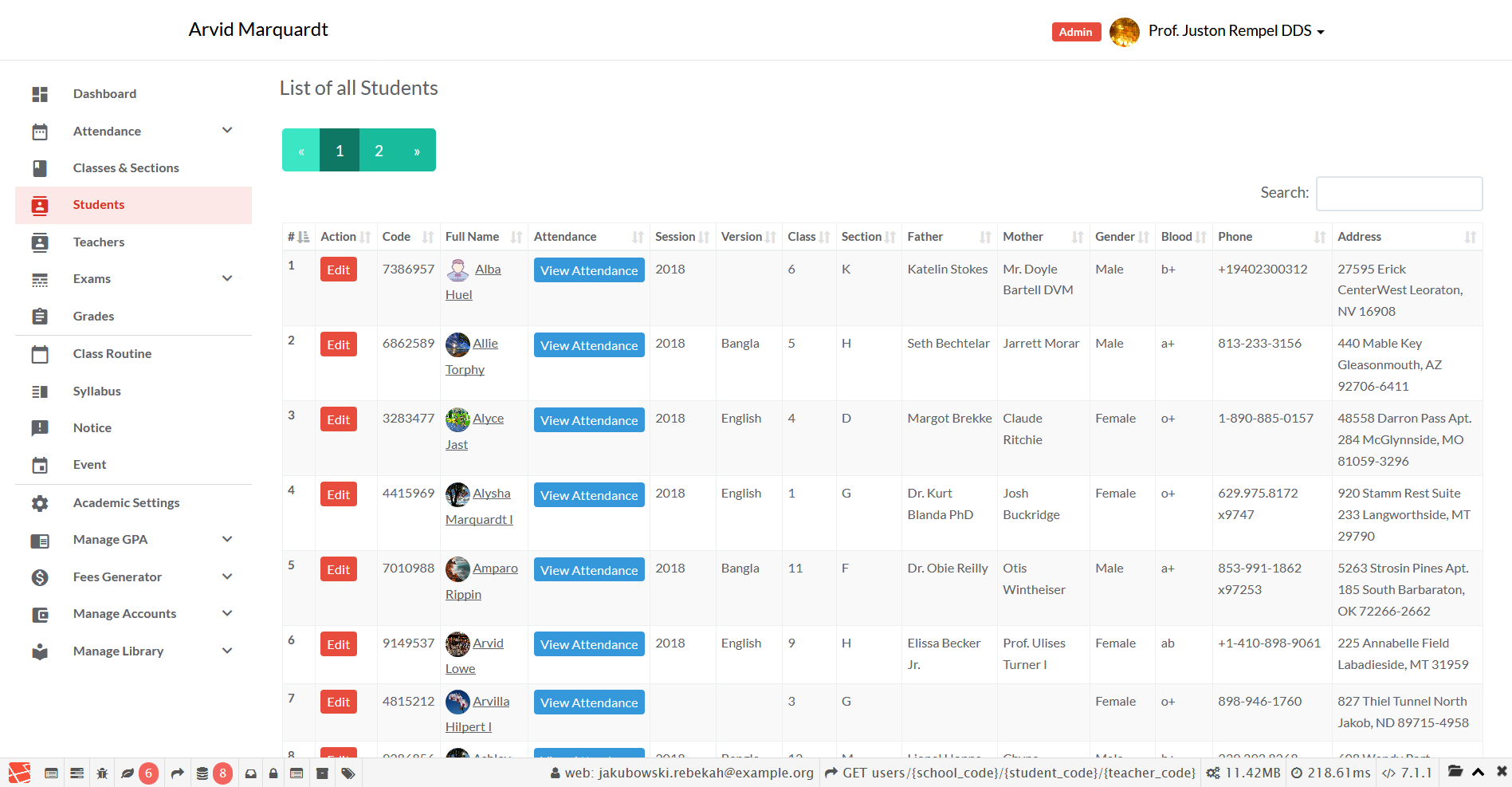Sort table by Full Name column
This screenshot has width=1512, height=787.
click(x=484, y=237)
